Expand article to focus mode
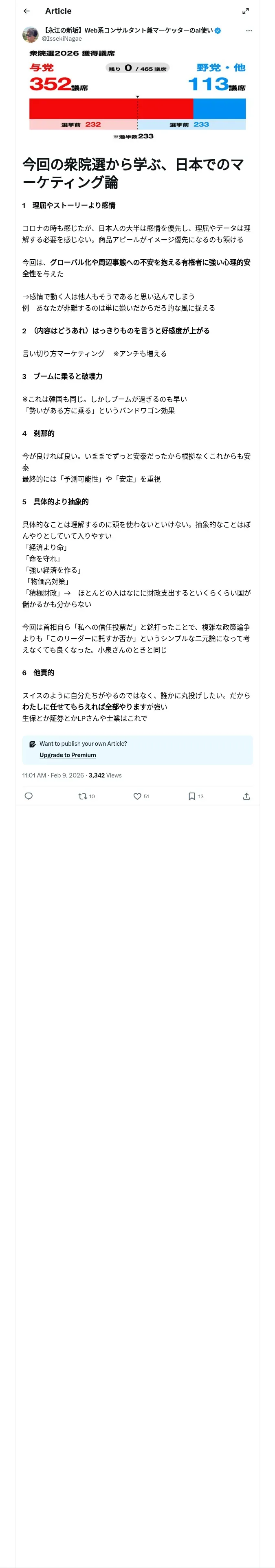This screenshot has width=275, height=1568. [x=246, y=11]
